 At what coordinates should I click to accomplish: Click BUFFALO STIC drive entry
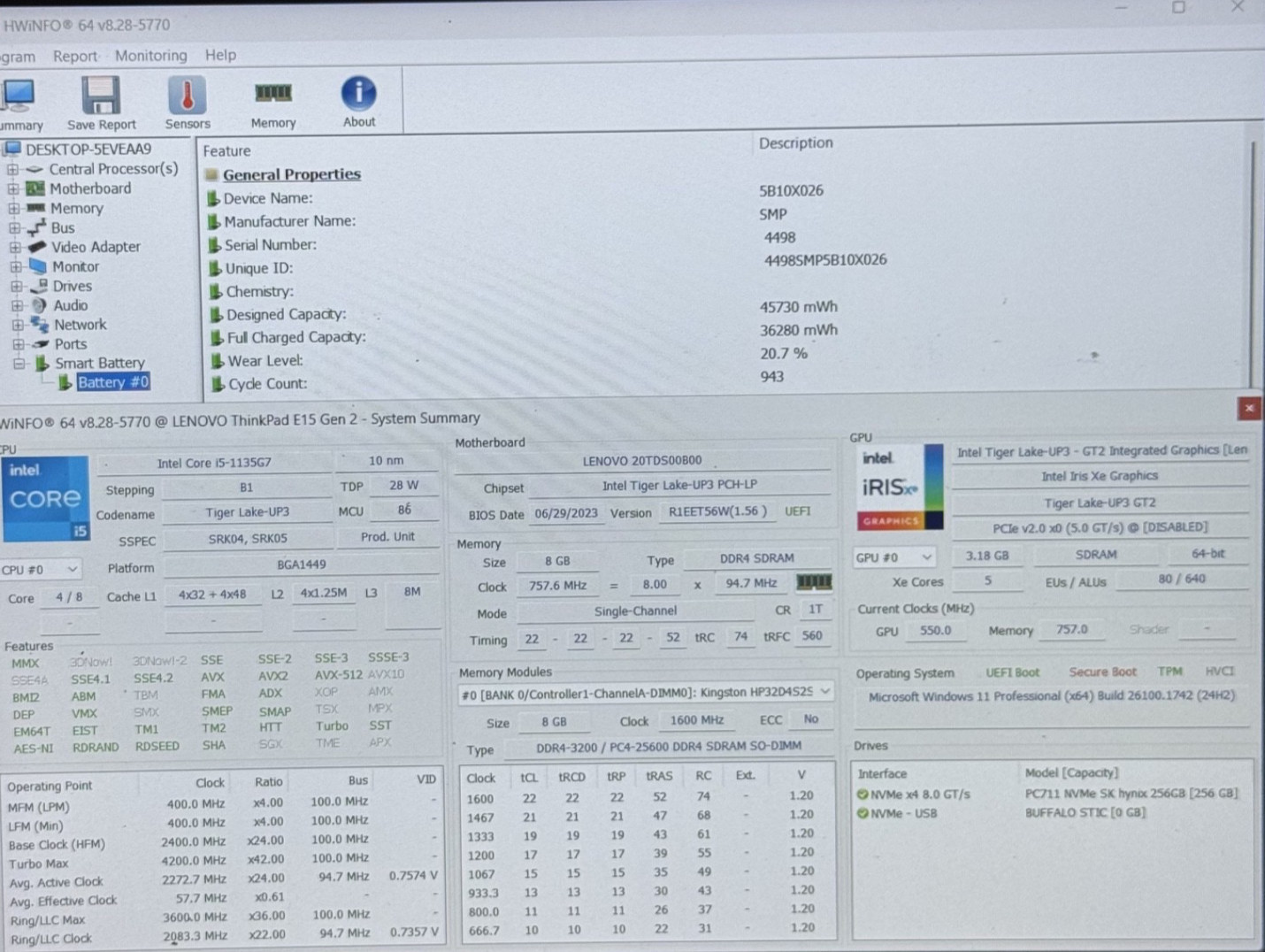[x=1085, y=812]
